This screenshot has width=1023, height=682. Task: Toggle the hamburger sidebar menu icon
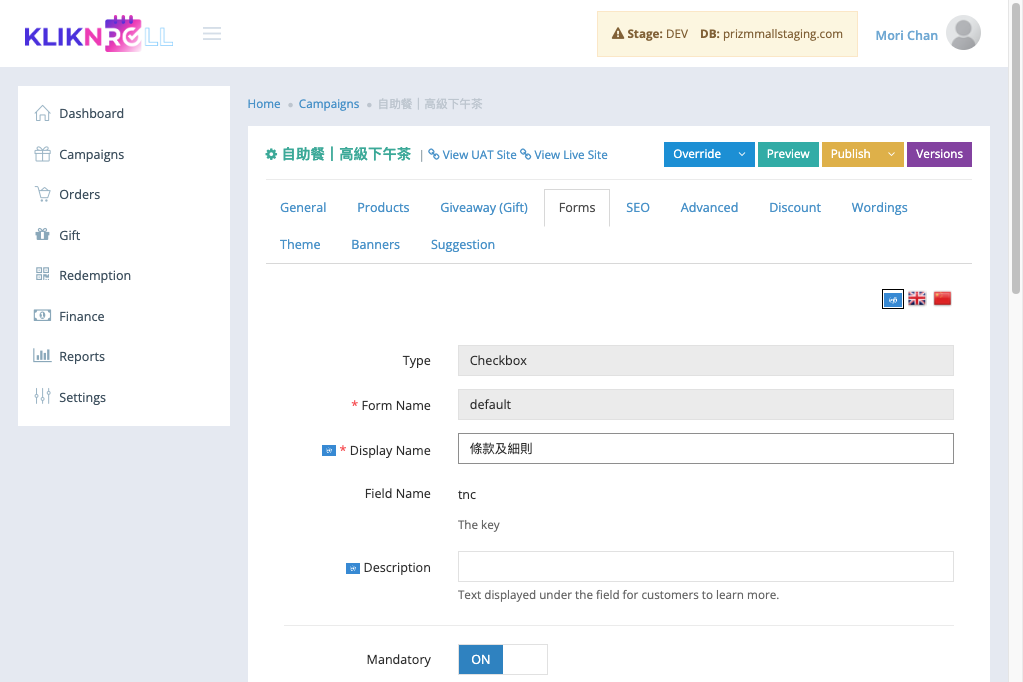click(212, 33)
